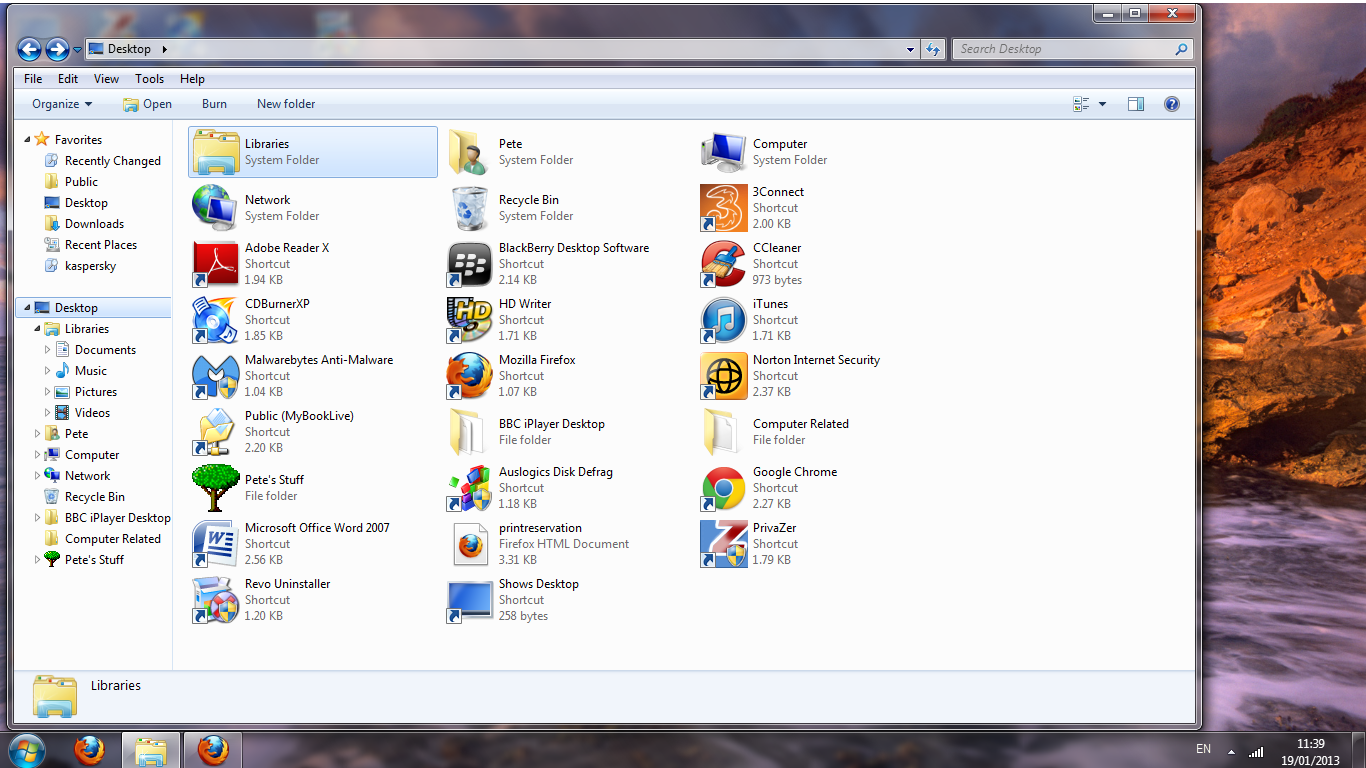The width and height of the screenshot is (1366, 768).
Task: Select the Malwarebytes Anti-Malware icon
Action: tap(215, 376)
